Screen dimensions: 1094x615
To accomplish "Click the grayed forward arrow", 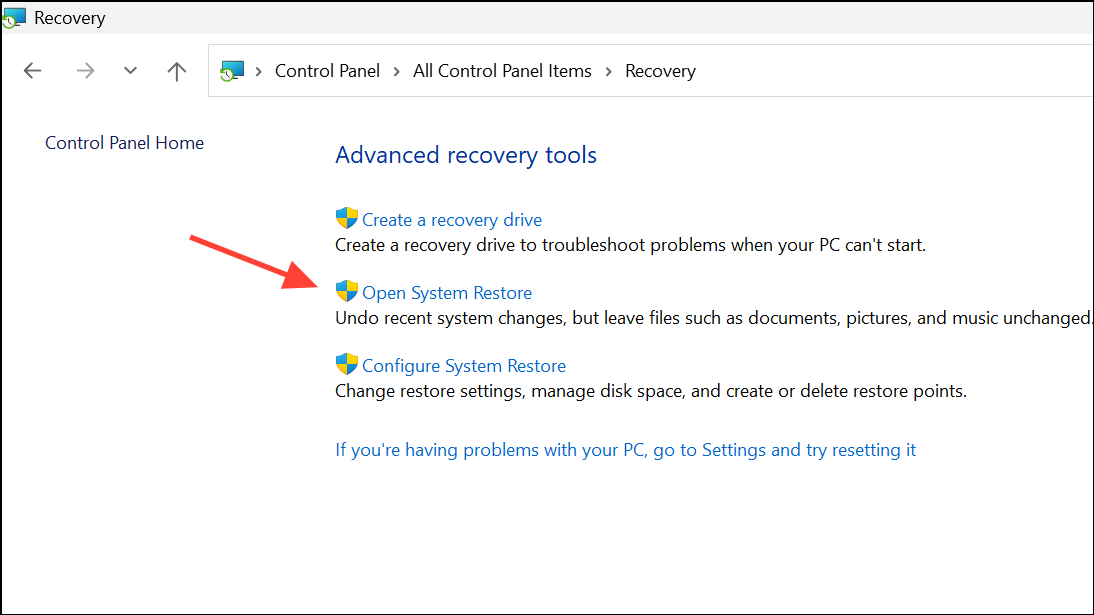I will (85, 70).
